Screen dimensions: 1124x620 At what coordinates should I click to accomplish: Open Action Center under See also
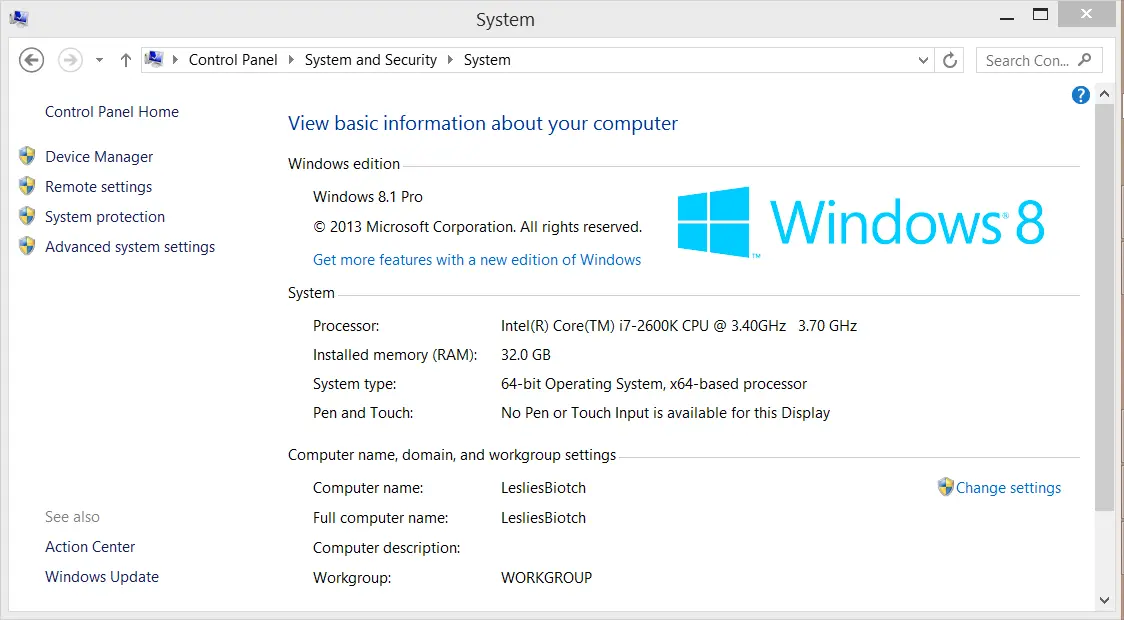[90, 547]
